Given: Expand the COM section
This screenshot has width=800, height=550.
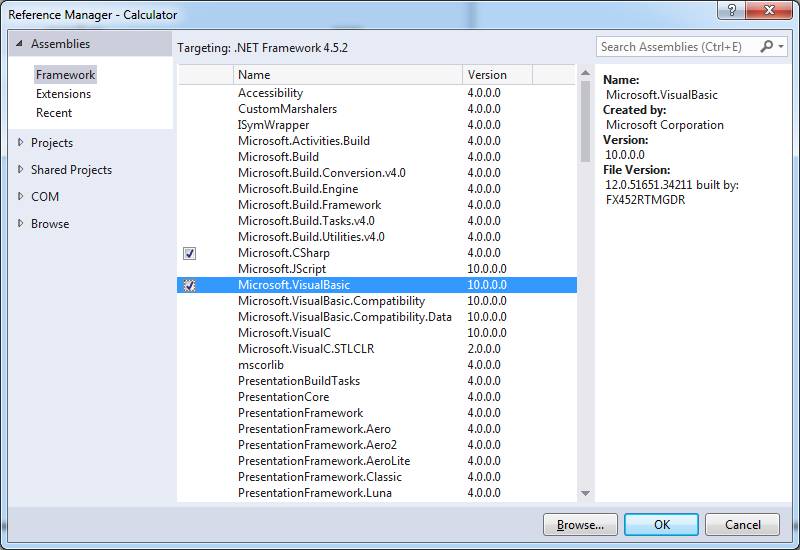Looking at the screenshot, I should [20, 197].
